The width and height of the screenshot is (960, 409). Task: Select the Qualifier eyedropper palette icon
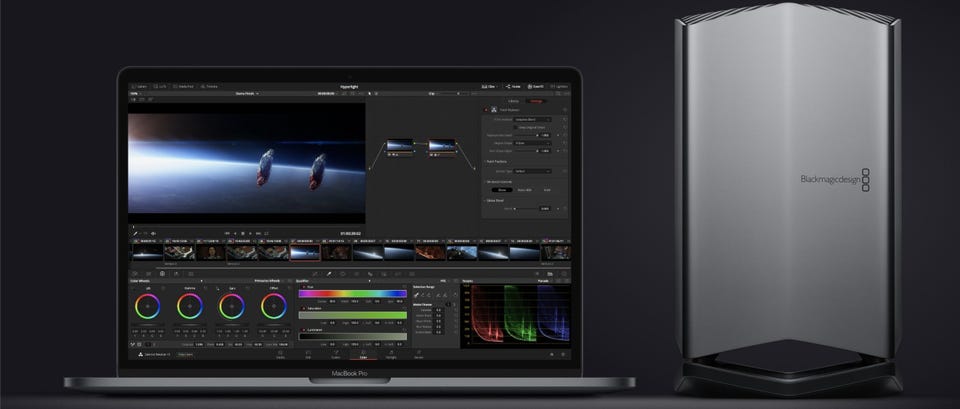click(329, 274)
